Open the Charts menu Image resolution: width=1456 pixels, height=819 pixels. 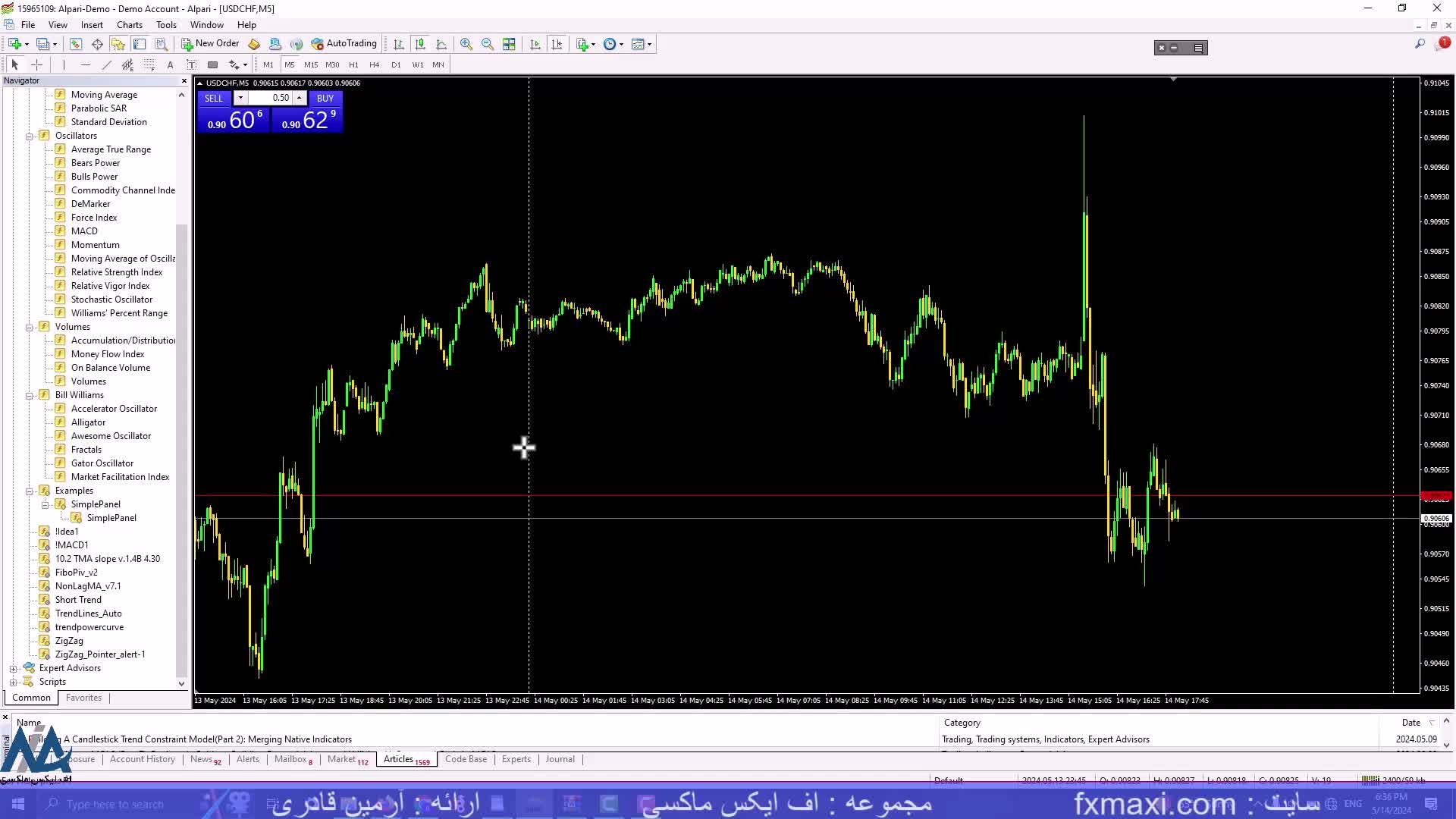point(130,25)
